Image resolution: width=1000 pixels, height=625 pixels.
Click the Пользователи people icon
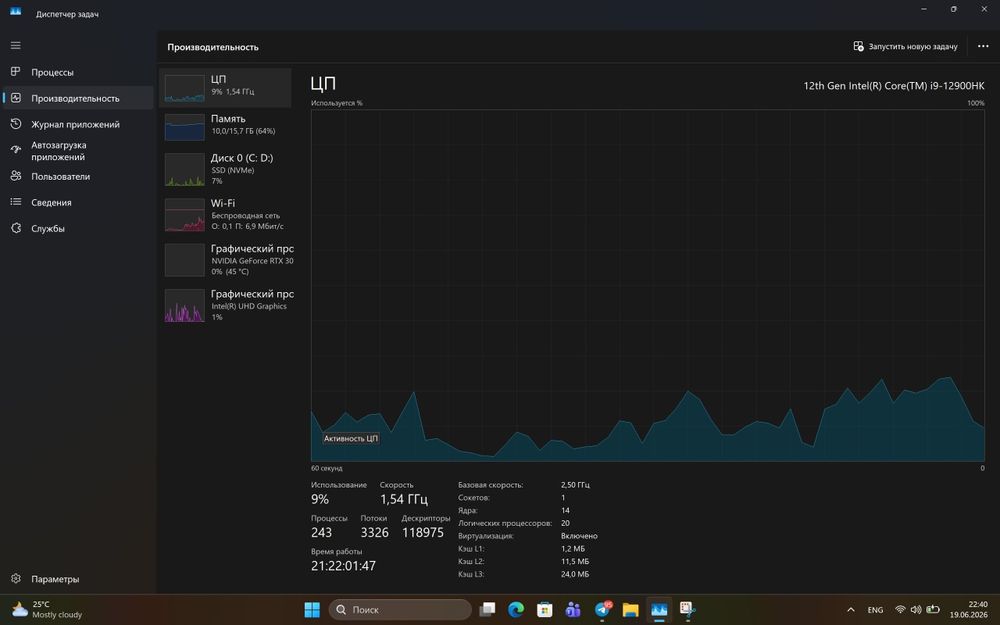coord(16,176)
